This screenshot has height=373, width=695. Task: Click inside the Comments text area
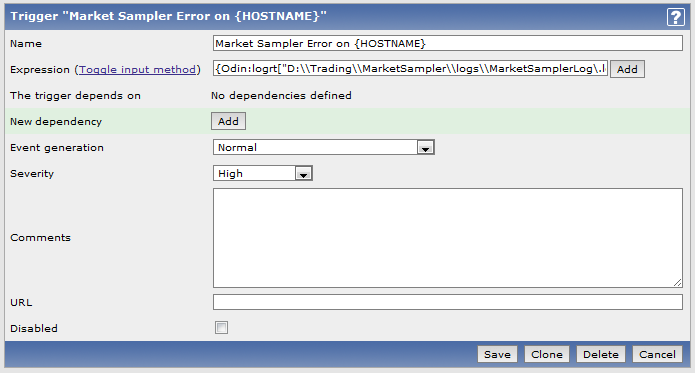[x=448, y=238]
